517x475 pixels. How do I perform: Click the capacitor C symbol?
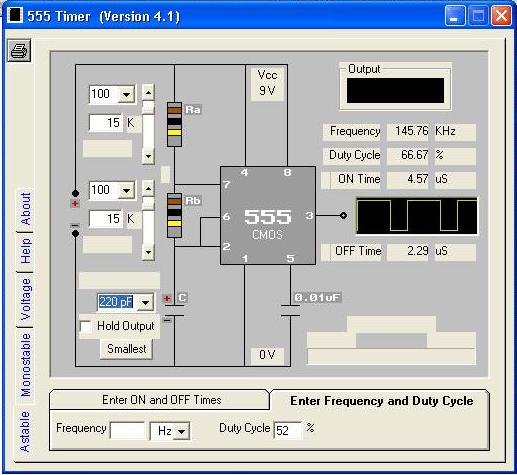tap(174, 310)
